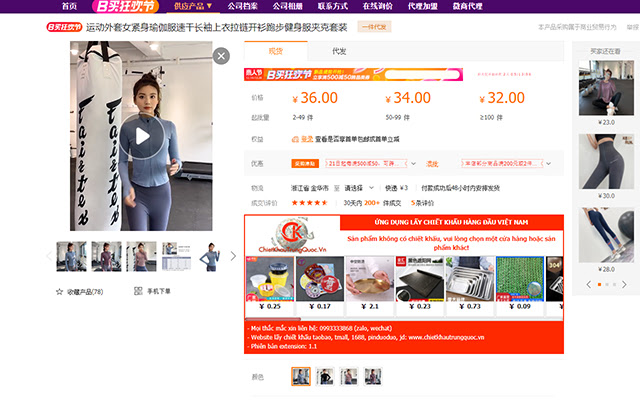Viewport: 640px width, 400px height.
Task: Click the B买狂欢节 festival banner in navbar
Action: coord(125,6)
